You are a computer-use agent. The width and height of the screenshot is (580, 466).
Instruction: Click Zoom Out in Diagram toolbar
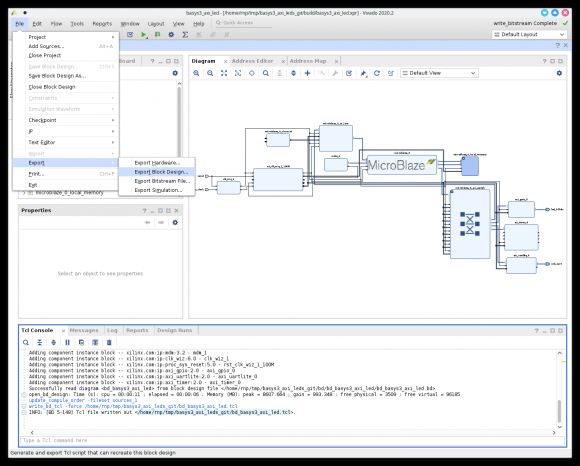(x=210, y=73)
